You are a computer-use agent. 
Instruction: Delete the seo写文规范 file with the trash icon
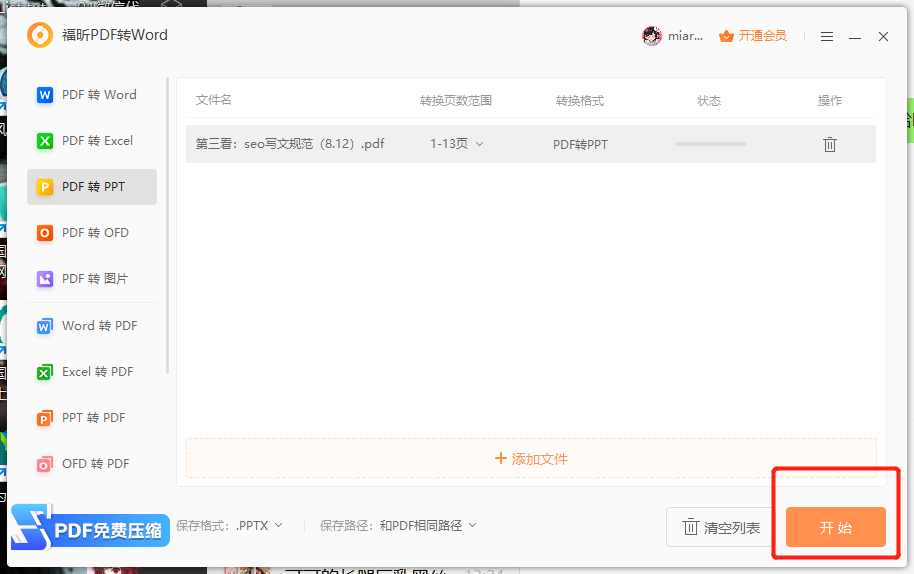[x=829, y=144]
